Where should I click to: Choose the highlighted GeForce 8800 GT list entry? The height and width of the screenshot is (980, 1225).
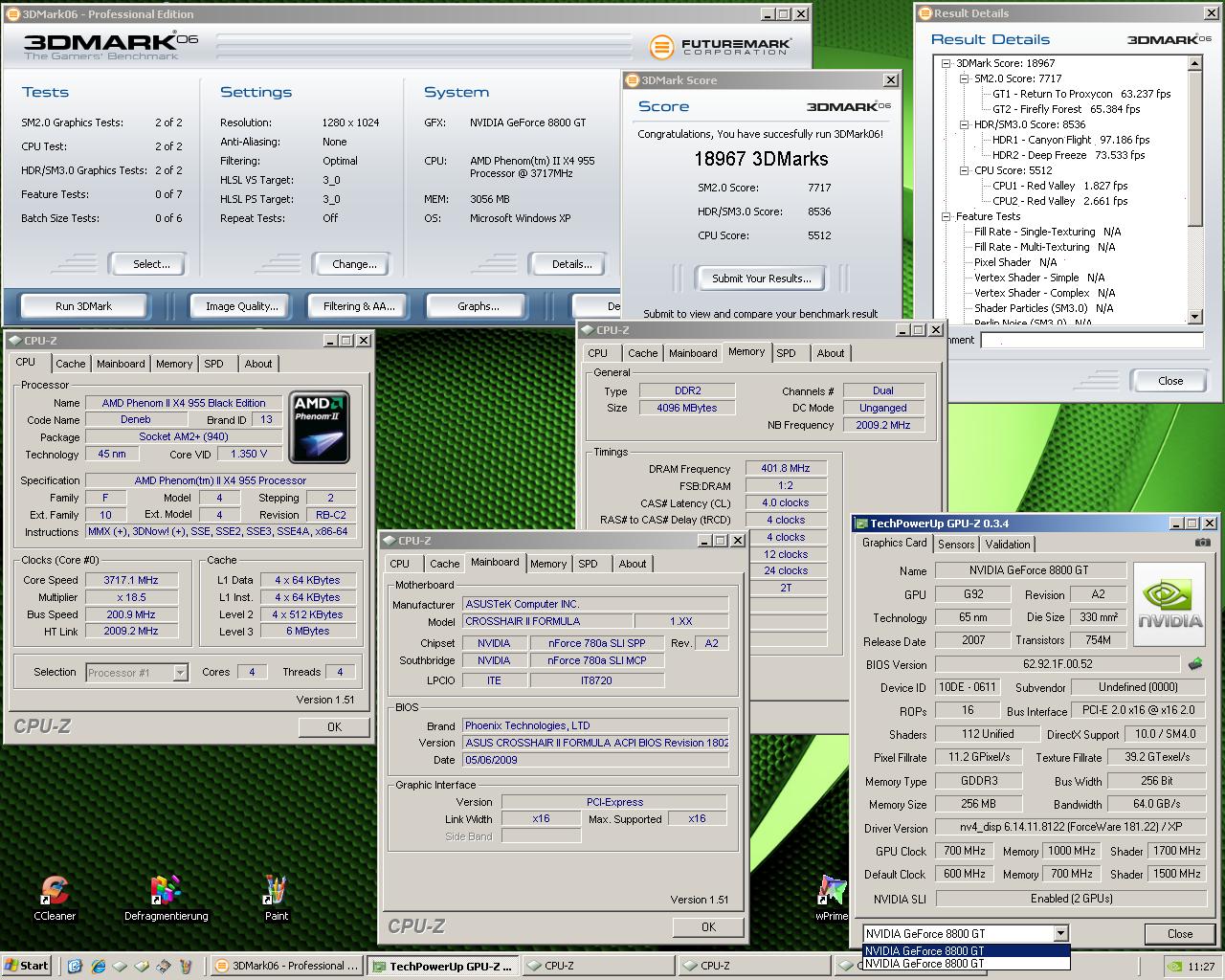coord(966,951)
